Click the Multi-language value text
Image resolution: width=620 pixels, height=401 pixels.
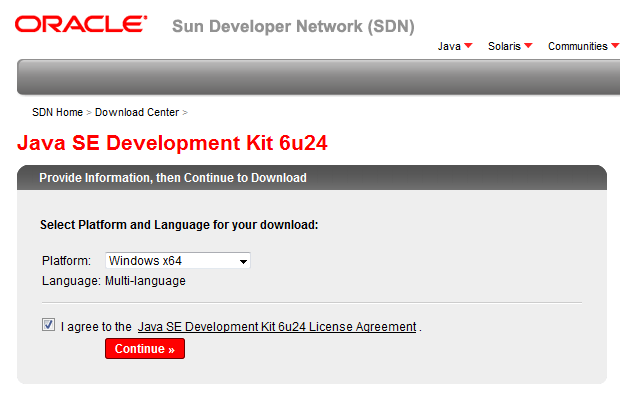coord(145,281)
